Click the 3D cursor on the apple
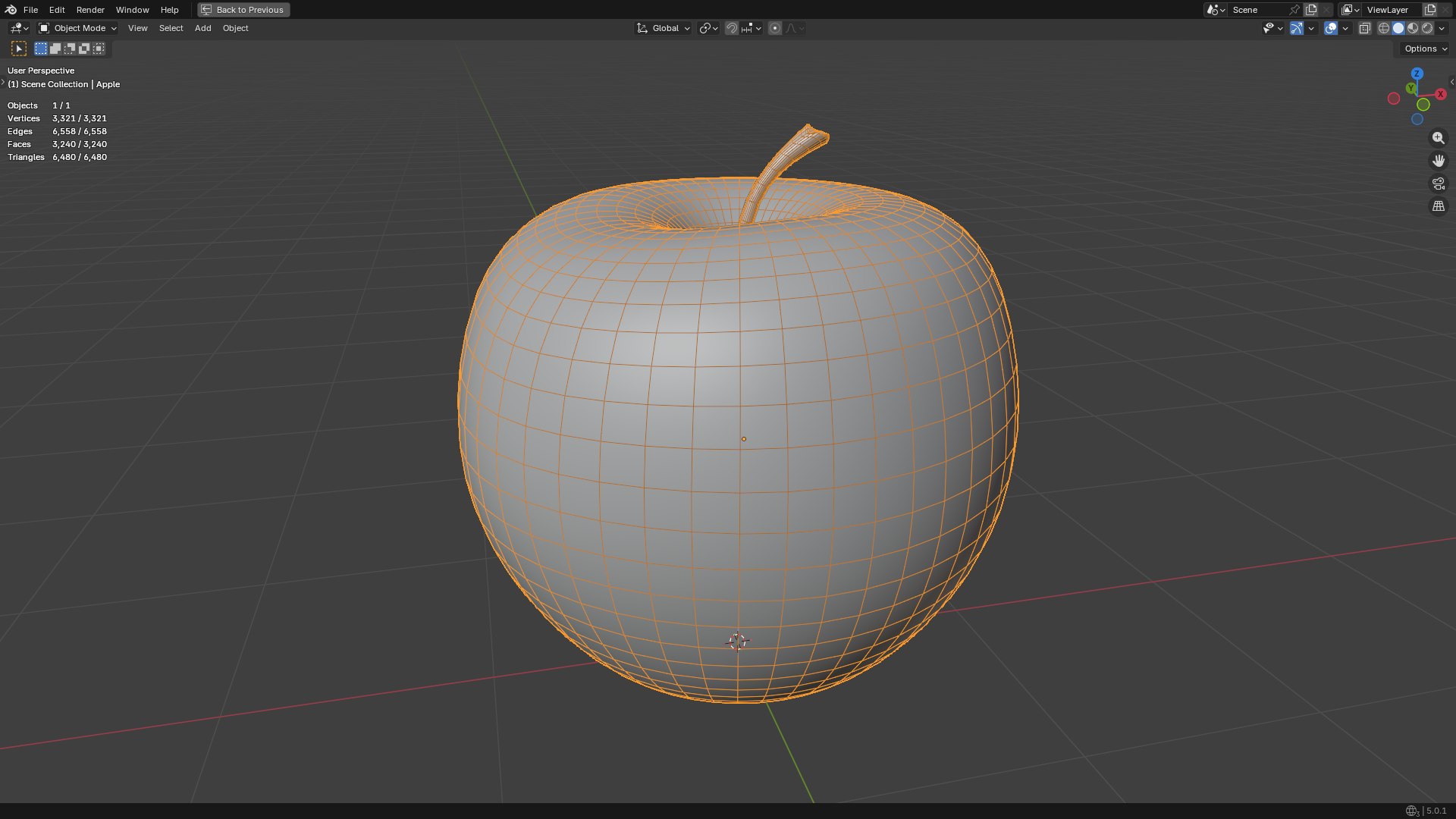Screen dimensions: 1456x819 [737, 642]
